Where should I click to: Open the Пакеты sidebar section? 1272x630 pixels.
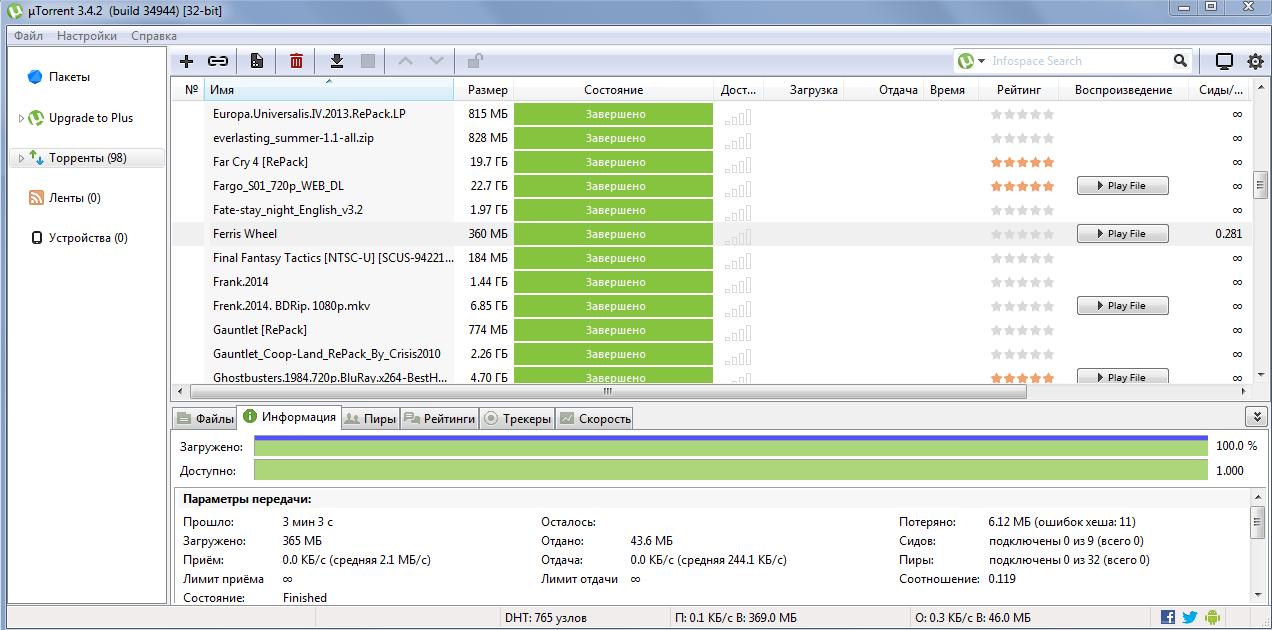pyautogui.click(x=69, y=77)
